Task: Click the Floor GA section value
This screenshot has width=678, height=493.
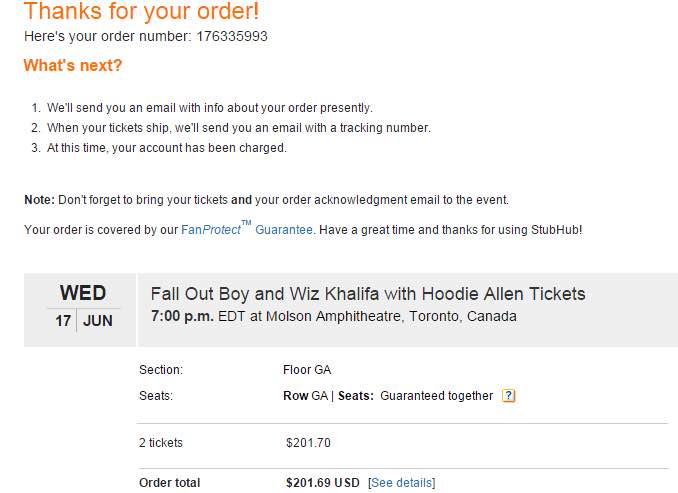Action: pos(307,370)
